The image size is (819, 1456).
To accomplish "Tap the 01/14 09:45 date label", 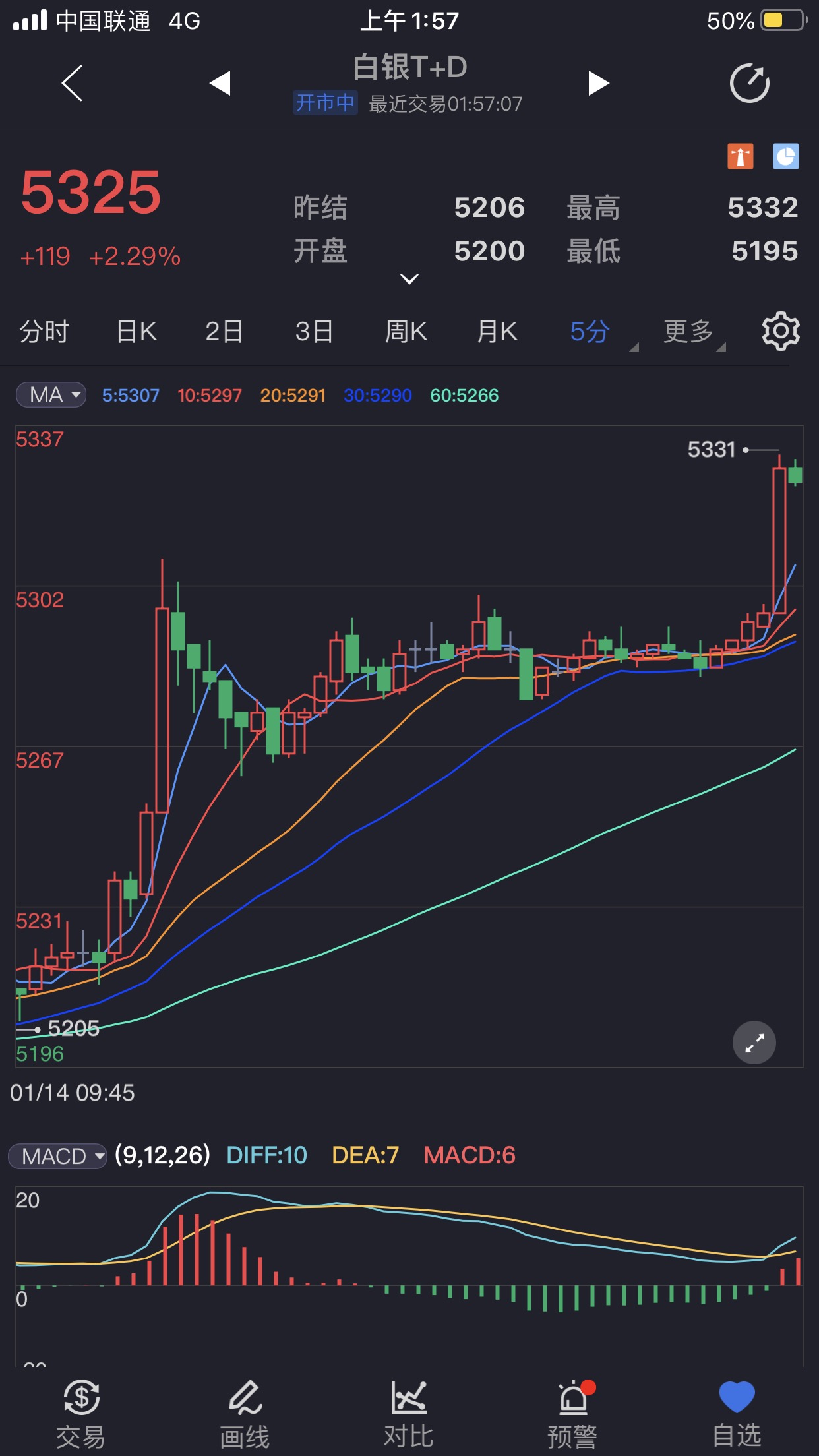I will coord(73,1093).
